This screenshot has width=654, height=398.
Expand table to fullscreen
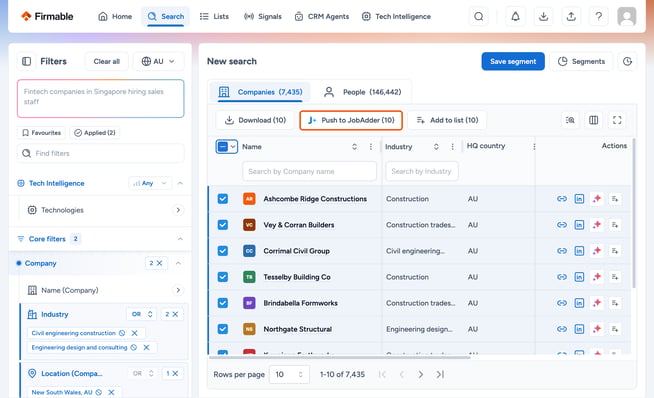pos(617,120)
